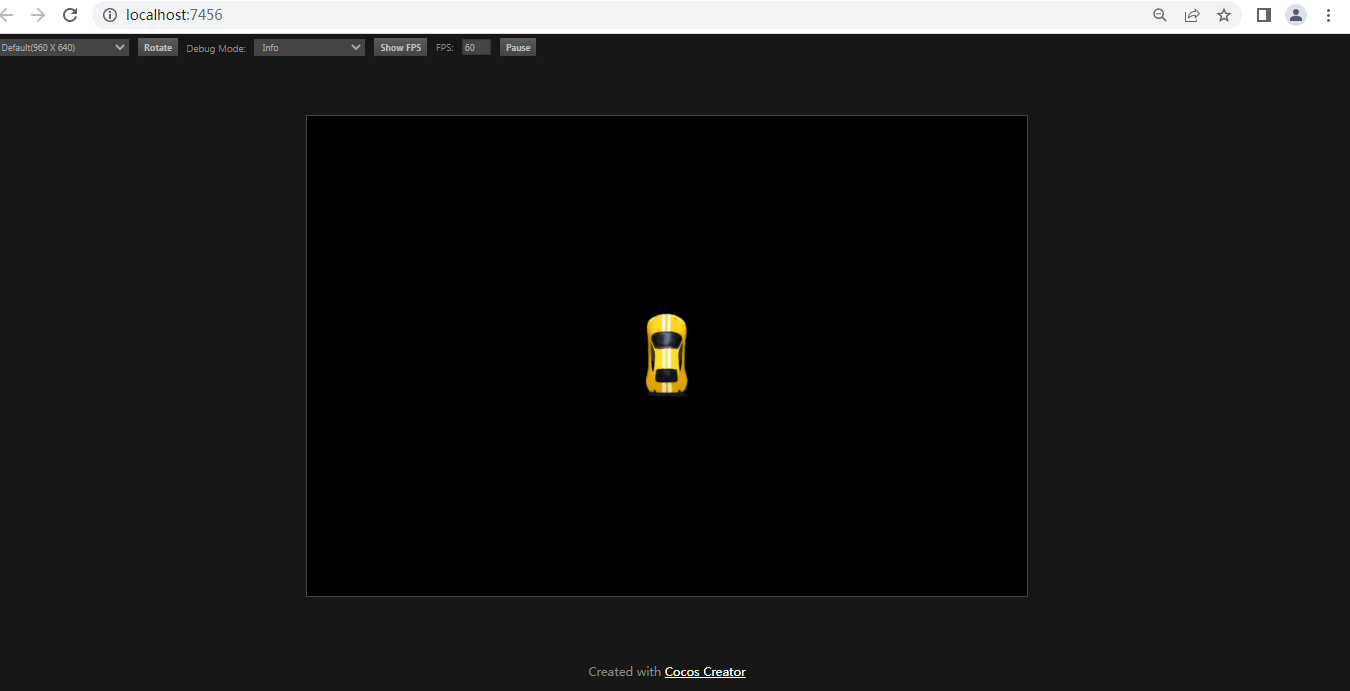Click the Show FPS button

click(x=401, y=47)
